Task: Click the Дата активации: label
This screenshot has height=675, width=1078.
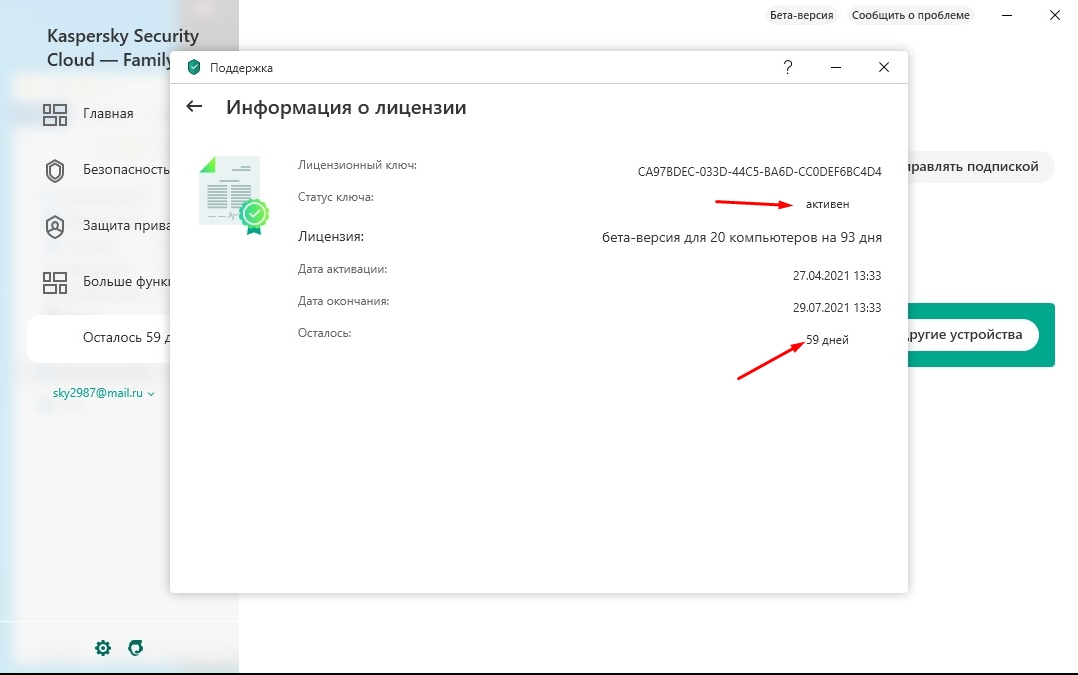Action: pos(342,269)
